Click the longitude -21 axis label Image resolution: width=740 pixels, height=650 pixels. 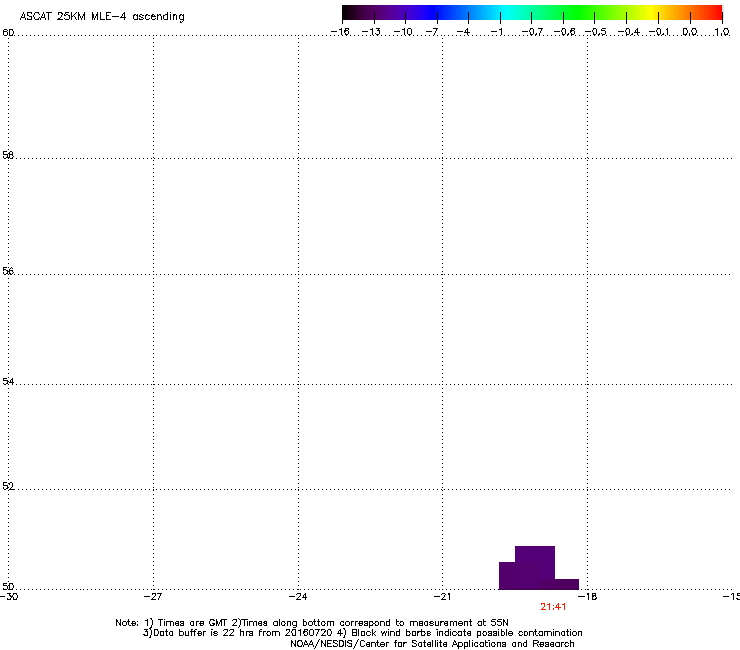[442, 597]
